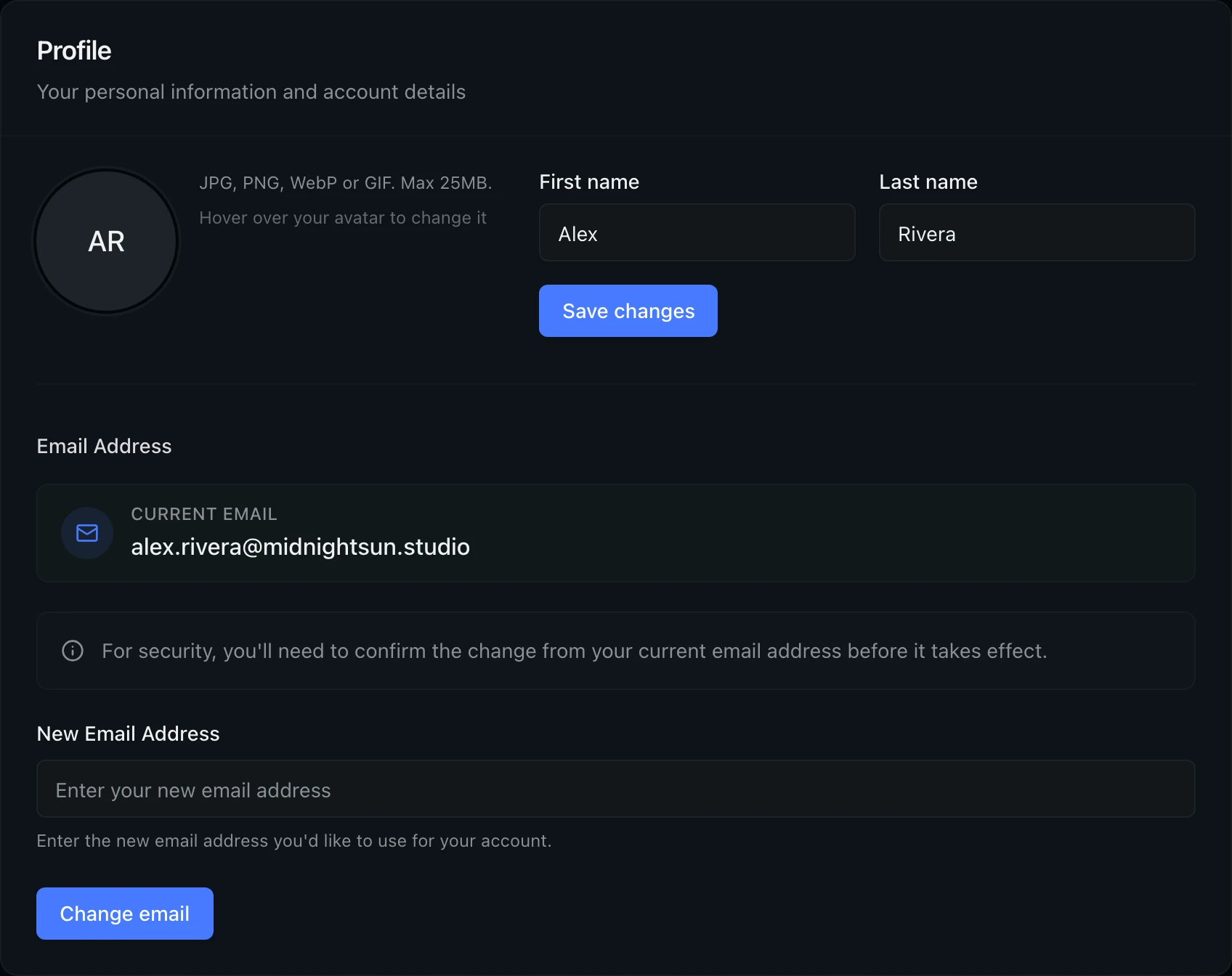Screen dimensions: 1232x976
Task: Click the file format and size hint
Action: click(345, 183)
